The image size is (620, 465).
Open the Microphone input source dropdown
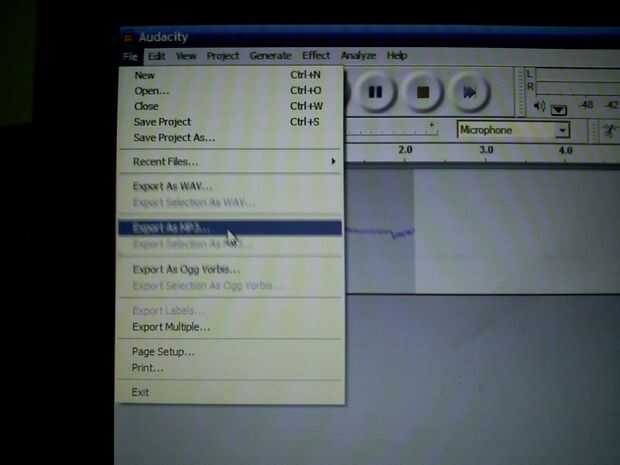pyautogui.click(x=513, y=130)
